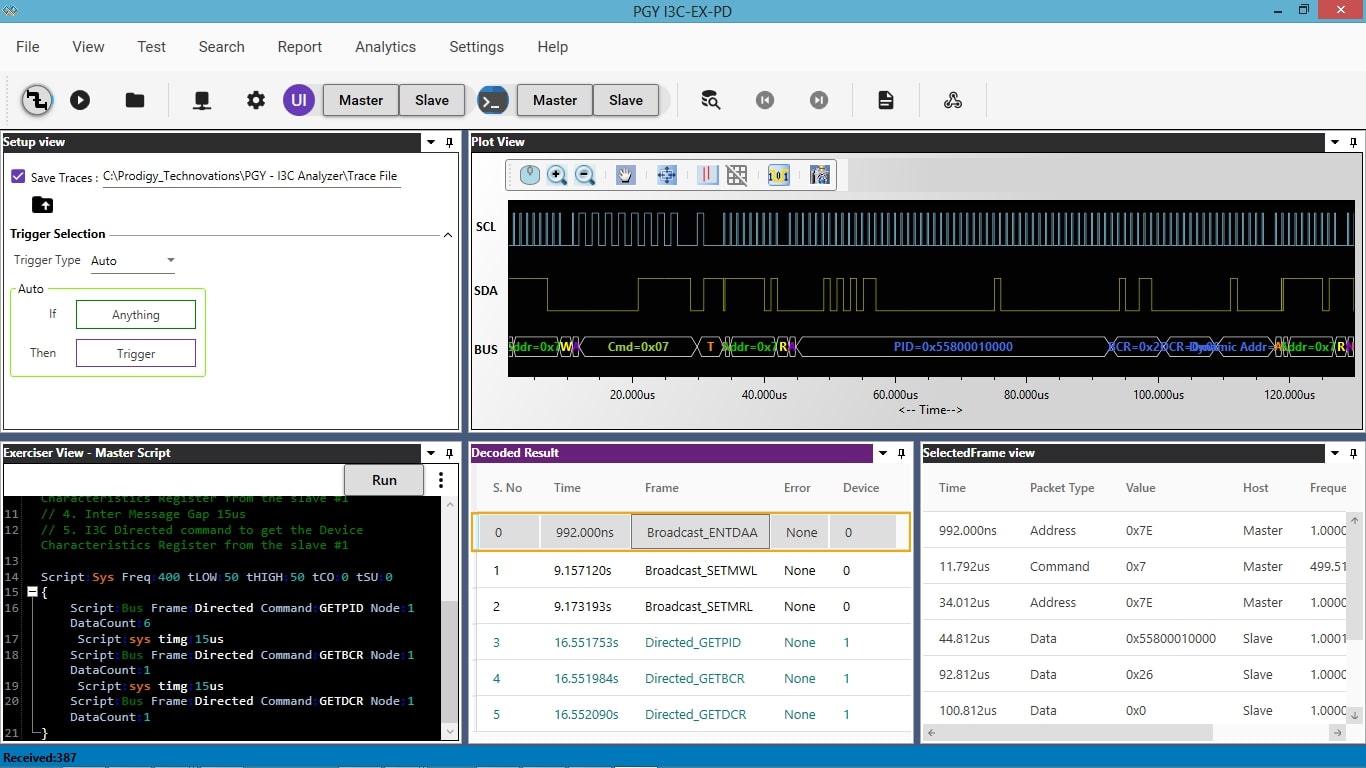1366x768 pixels.
Task: Toggle the UI Master mode button
Action: point(360,100)
